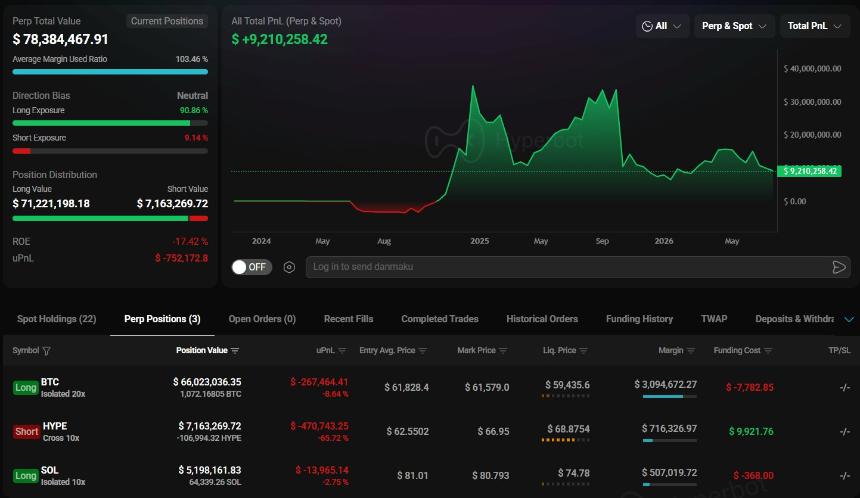Sort by Position Value column icon
This screenshot has width=860, height=498.
click(x=235, y=350)
